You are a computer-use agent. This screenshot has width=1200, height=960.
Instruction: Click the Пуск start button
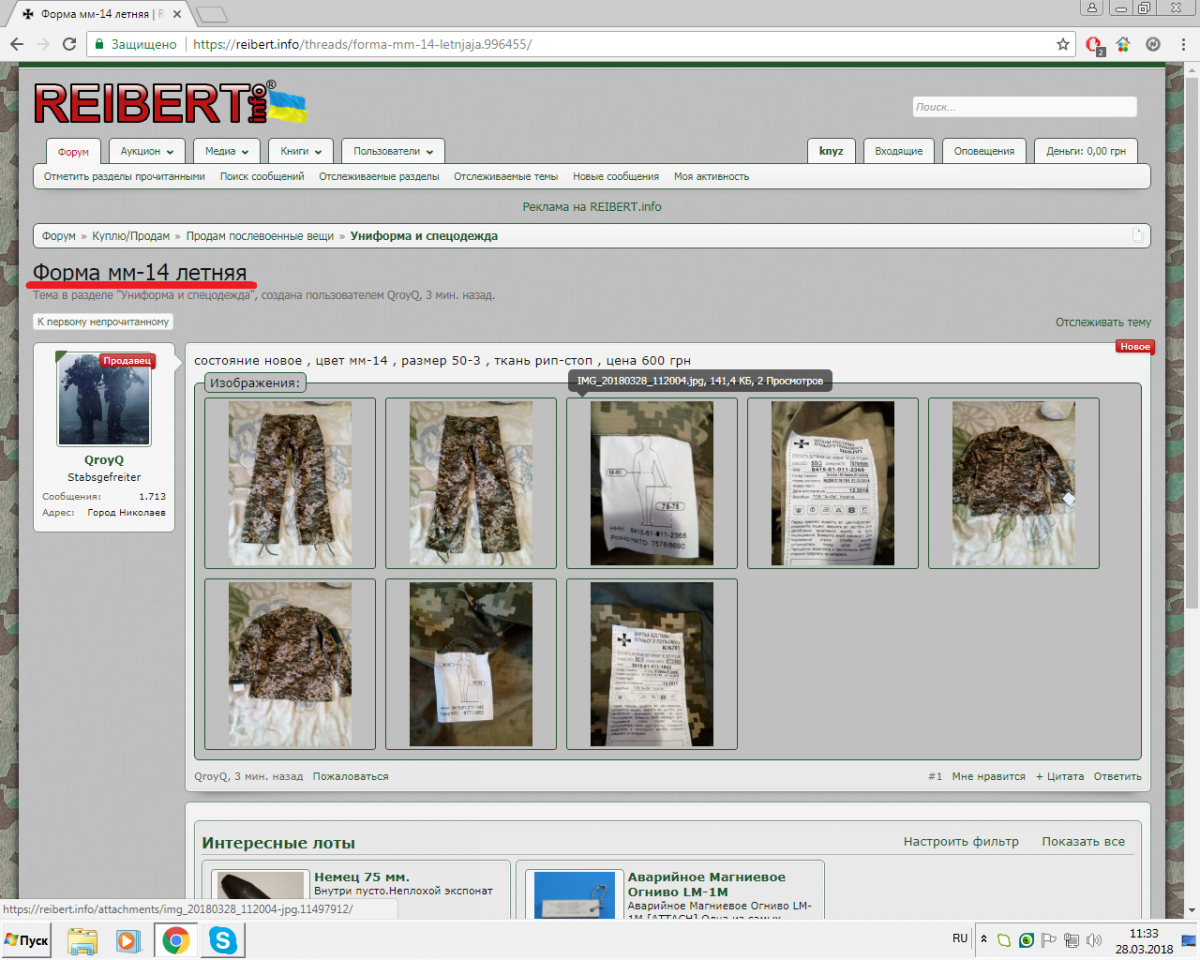coord(27,941)
